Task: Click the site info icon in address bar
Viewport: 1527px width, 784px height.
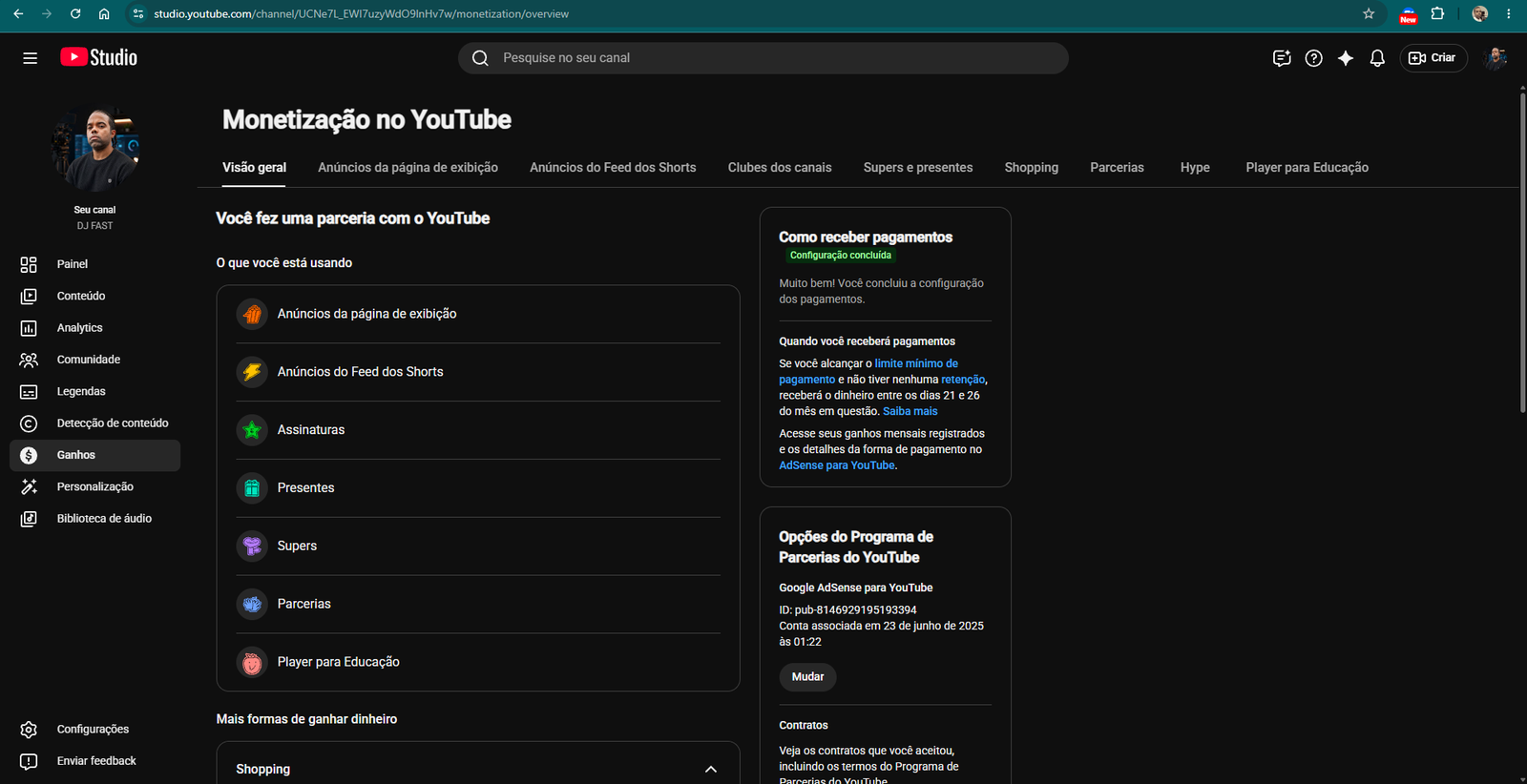Action: [138, 14]
